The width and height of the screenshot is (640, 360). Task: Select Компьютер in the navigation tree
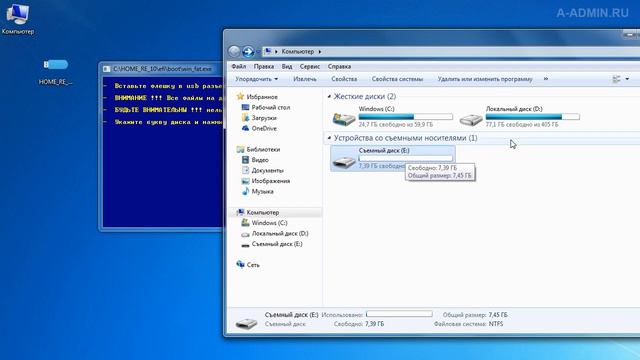tap(263, 212)
